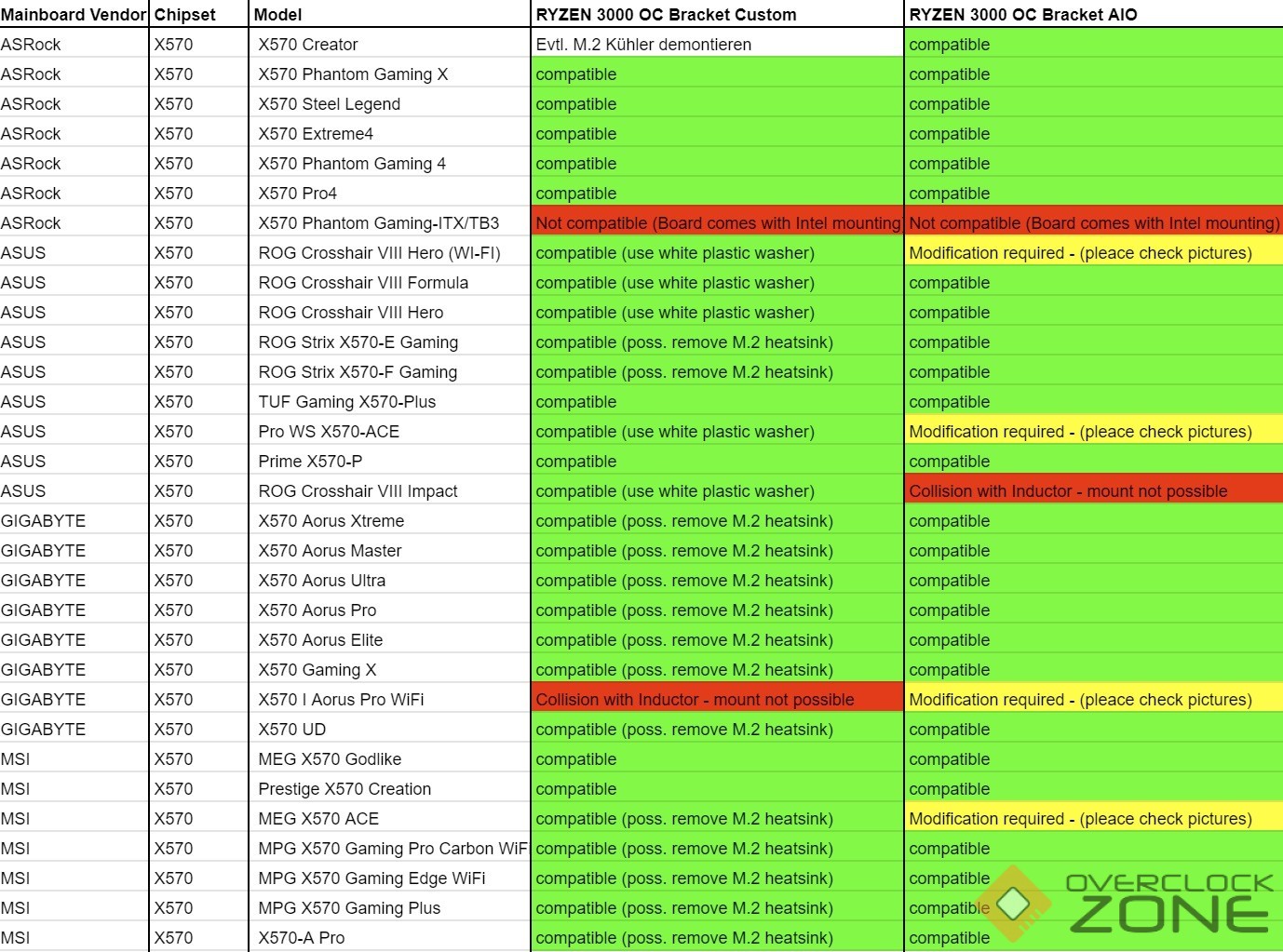Select the 'X570 Aorus Pro' cell
1283x952 pixels.
tap(389, 610)
